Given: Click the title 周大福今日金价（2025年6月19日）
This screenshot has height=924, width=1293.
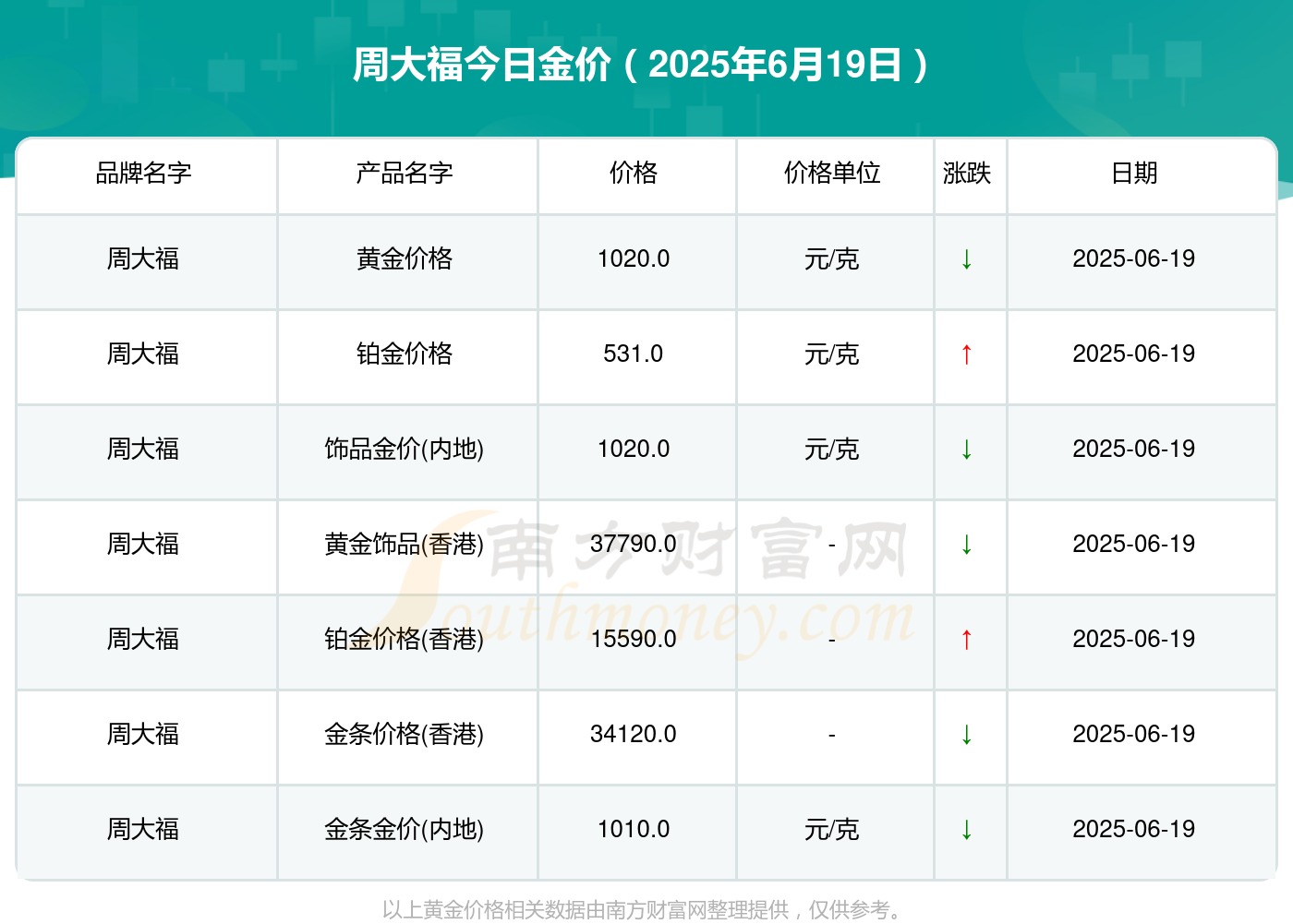Looking at the screenshot, I should (642, 65).
